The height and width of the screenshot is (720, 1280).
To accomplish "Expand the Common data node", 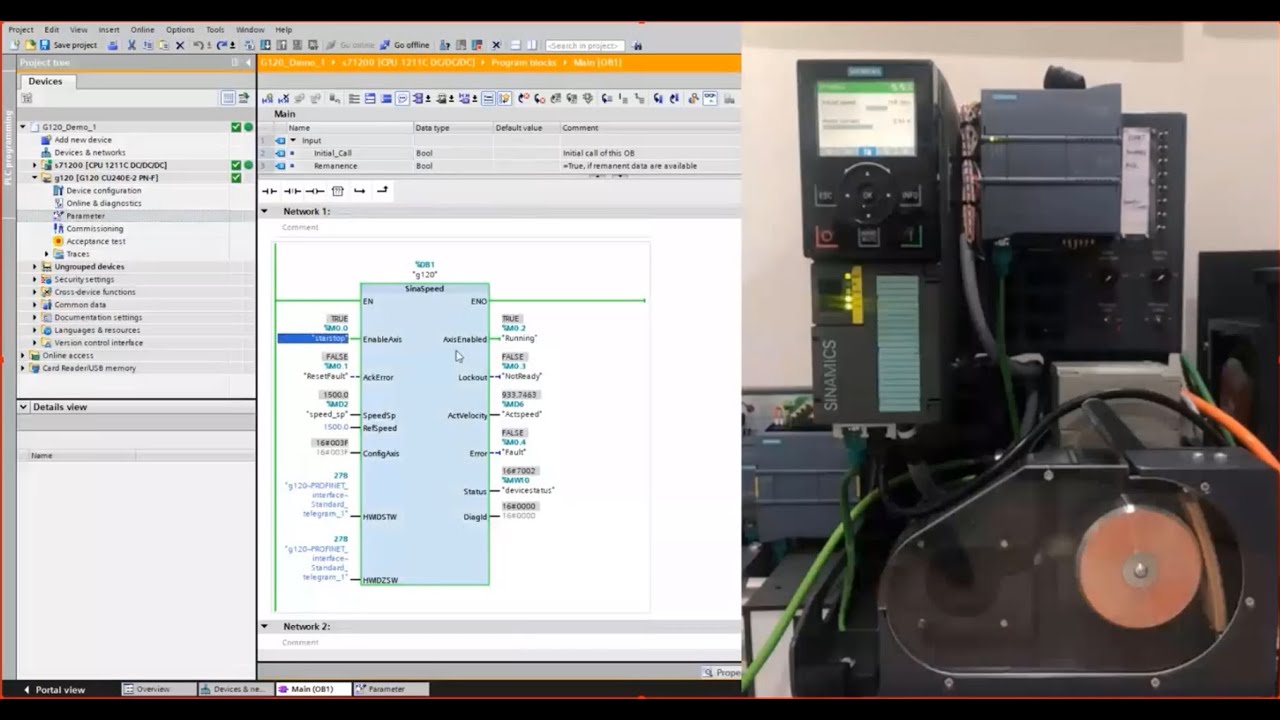I will coord(35,305).
